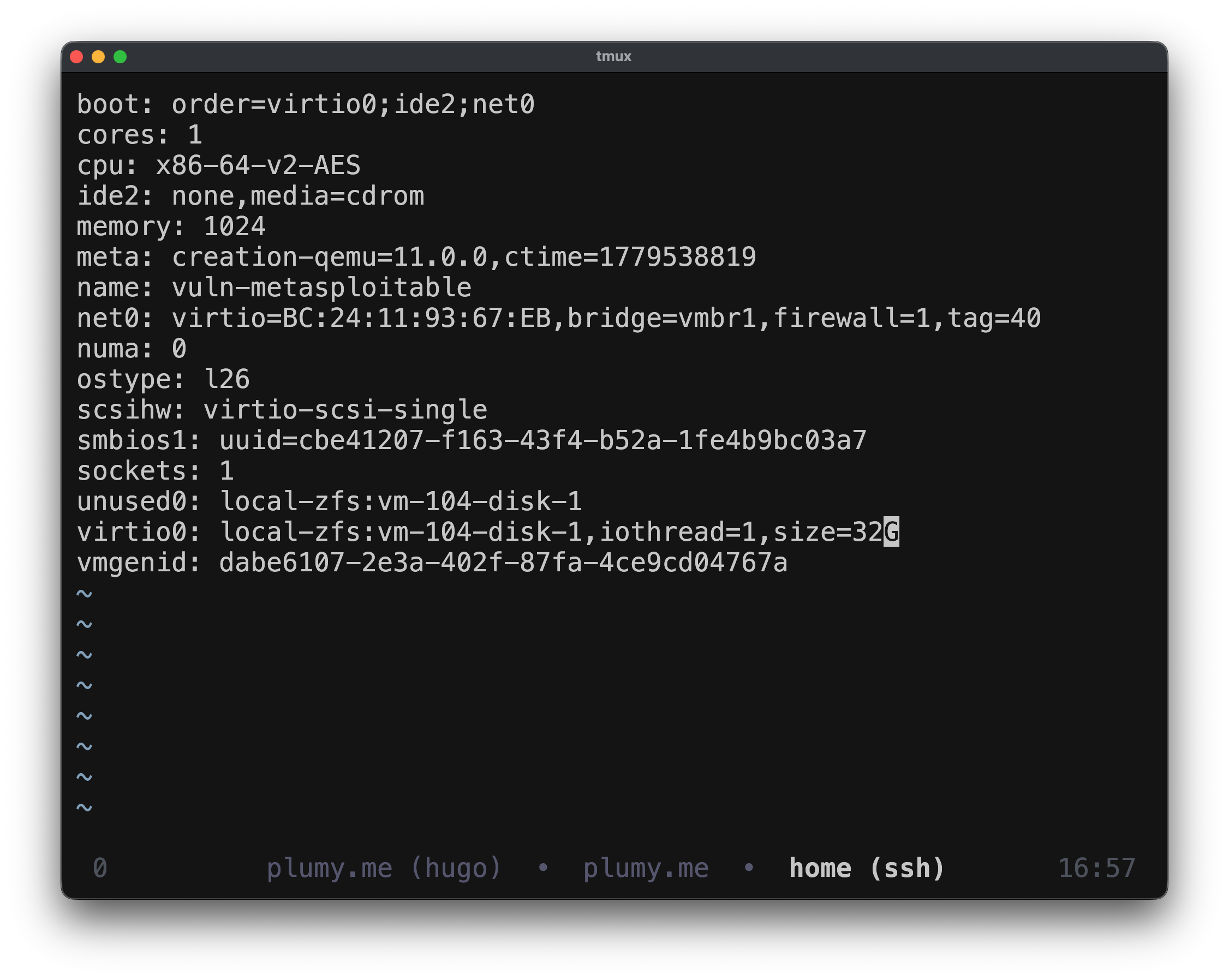Click the highlighted cursor on 'G' in size=32G
The width and height of the screenshot is (1229, 980).
[892, 532]
